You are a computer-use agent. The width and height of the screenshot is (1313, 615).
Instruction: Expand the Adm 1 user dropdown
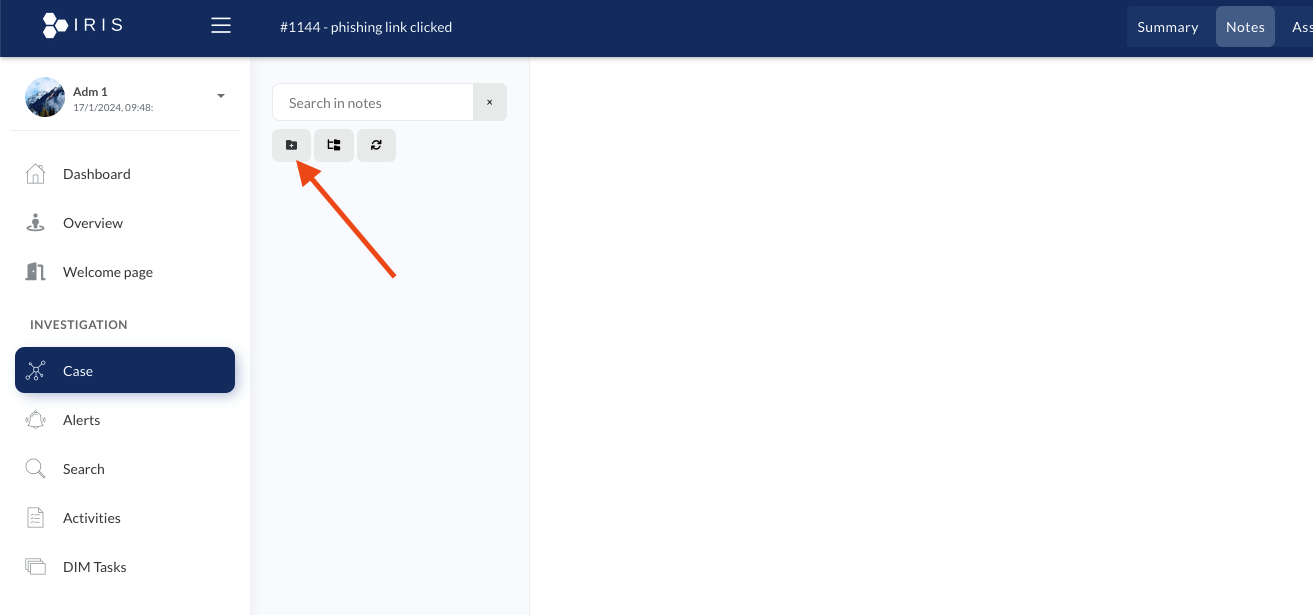tap(221, 96)
